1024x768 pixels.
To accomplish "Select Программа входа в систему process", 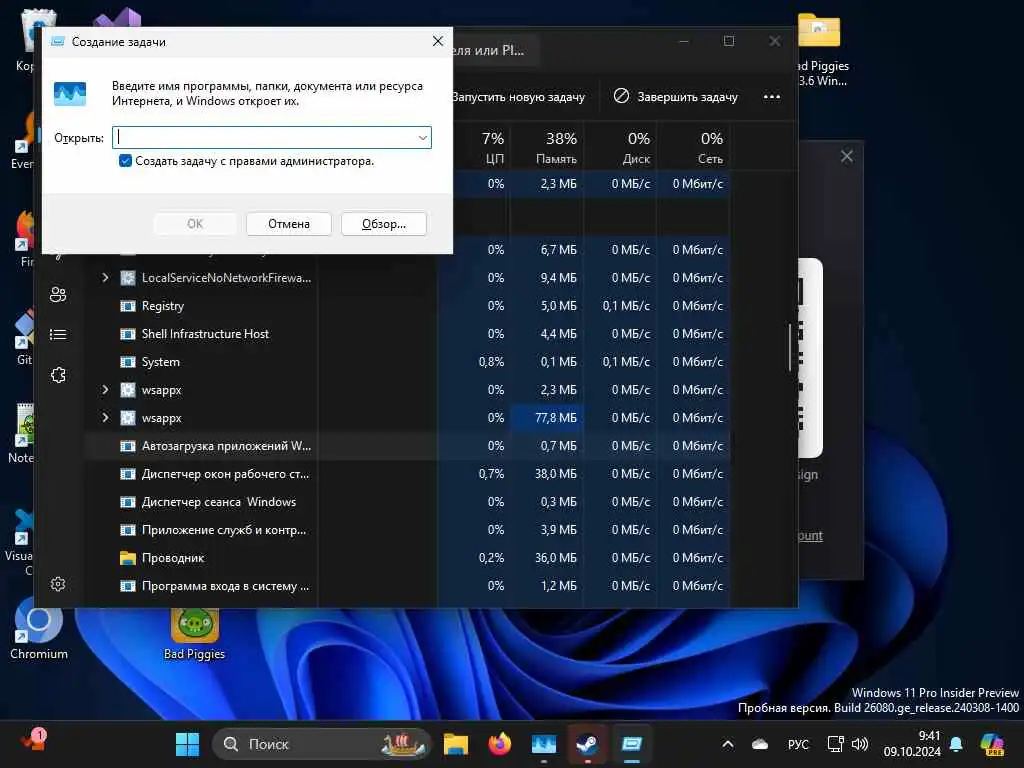I will click(408, 586).
